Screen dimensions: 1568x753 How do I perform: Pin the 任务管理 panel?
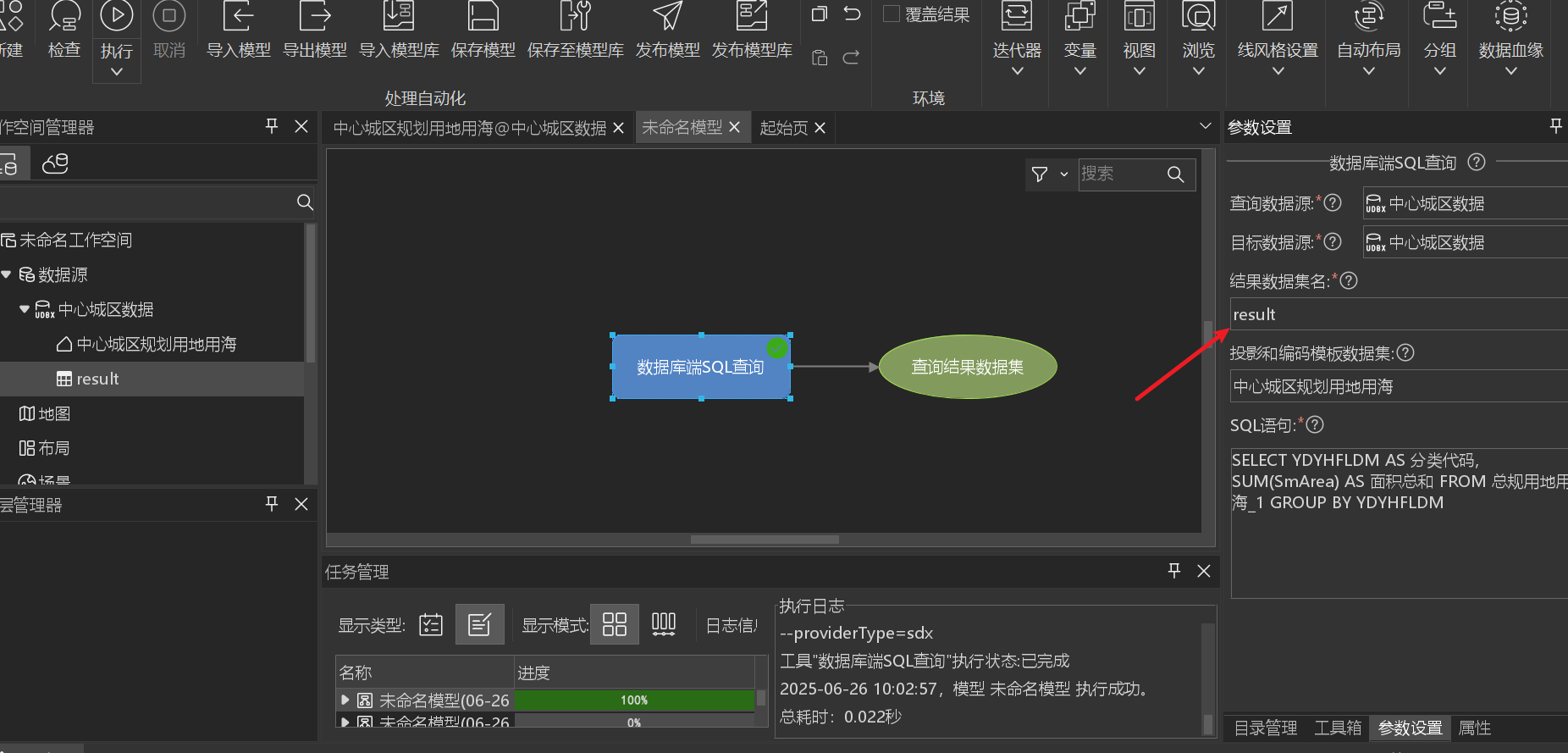(1174, 571)
